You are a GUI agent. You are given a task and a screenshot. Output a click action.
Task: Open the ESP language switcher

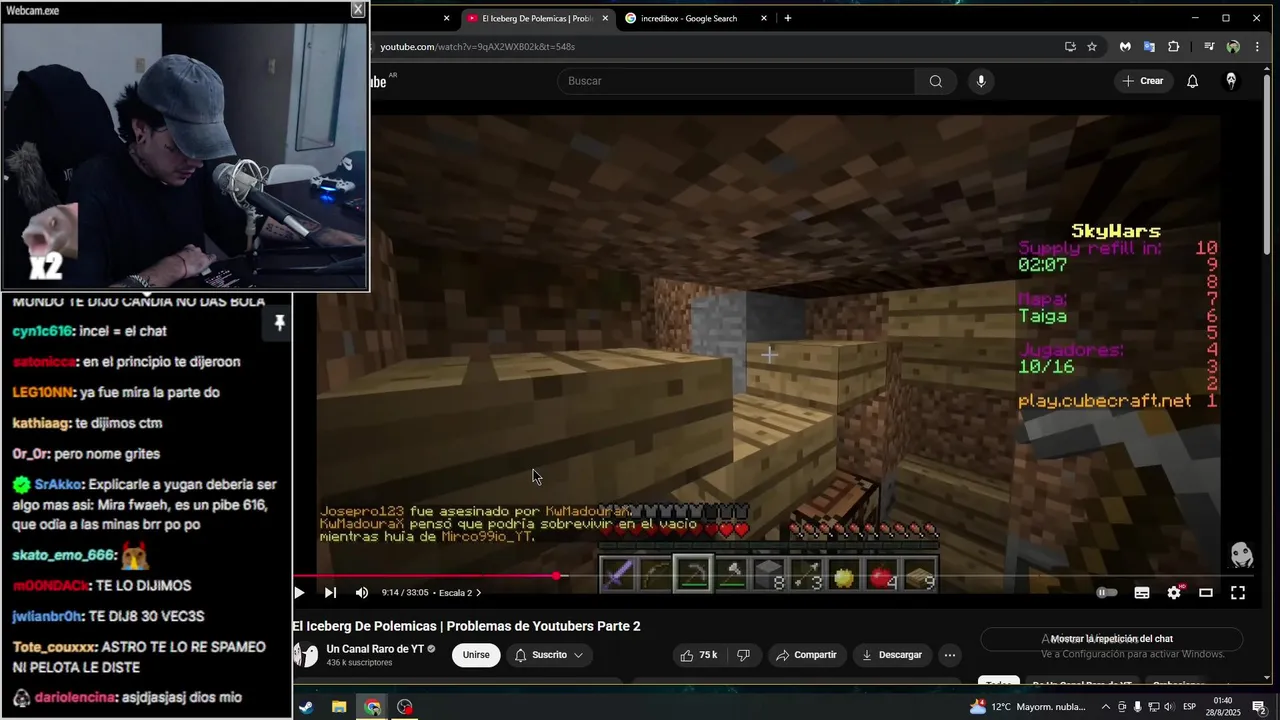click(1190, 707)
